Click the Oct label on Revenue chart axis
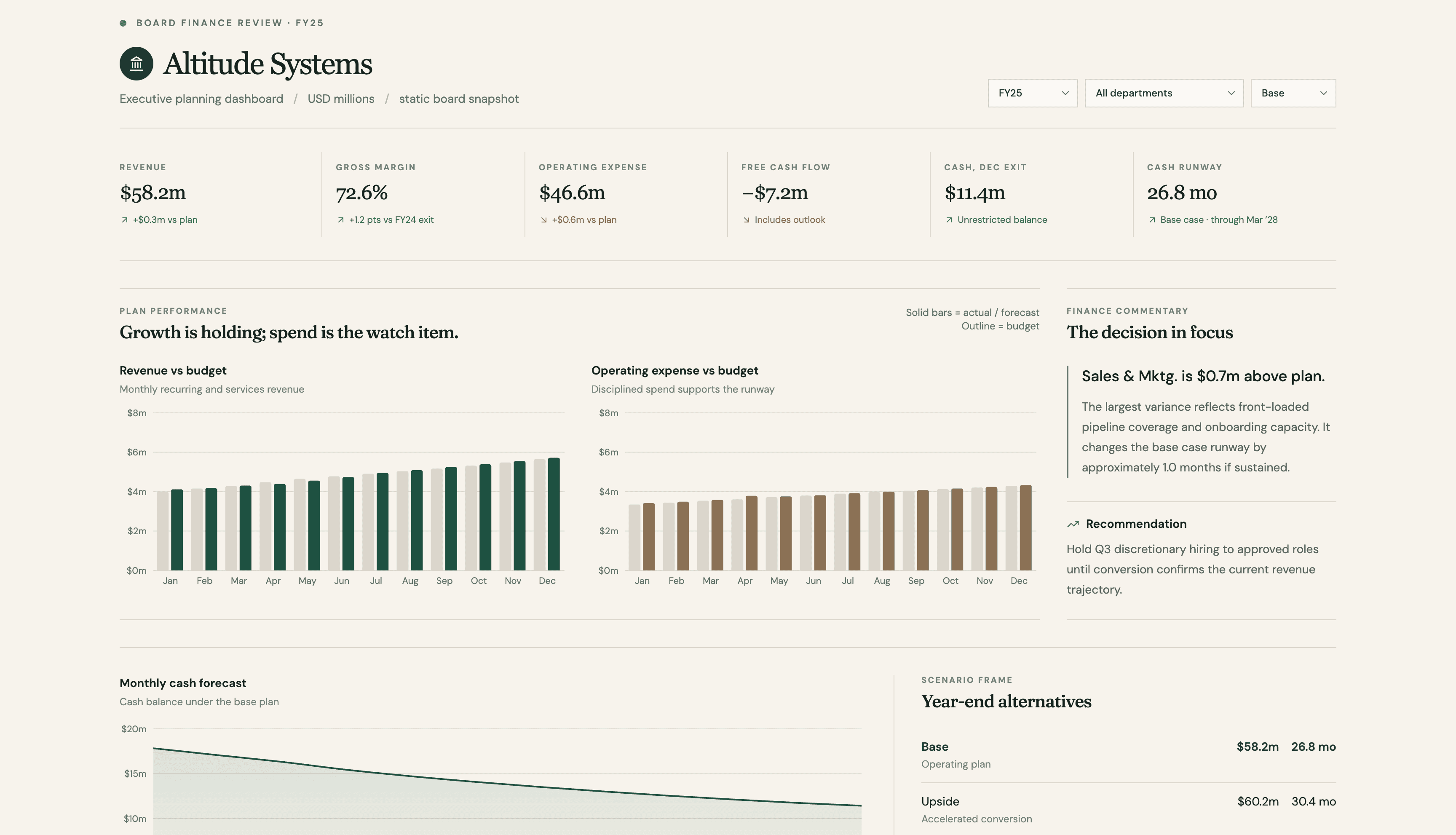 (478, 581)
